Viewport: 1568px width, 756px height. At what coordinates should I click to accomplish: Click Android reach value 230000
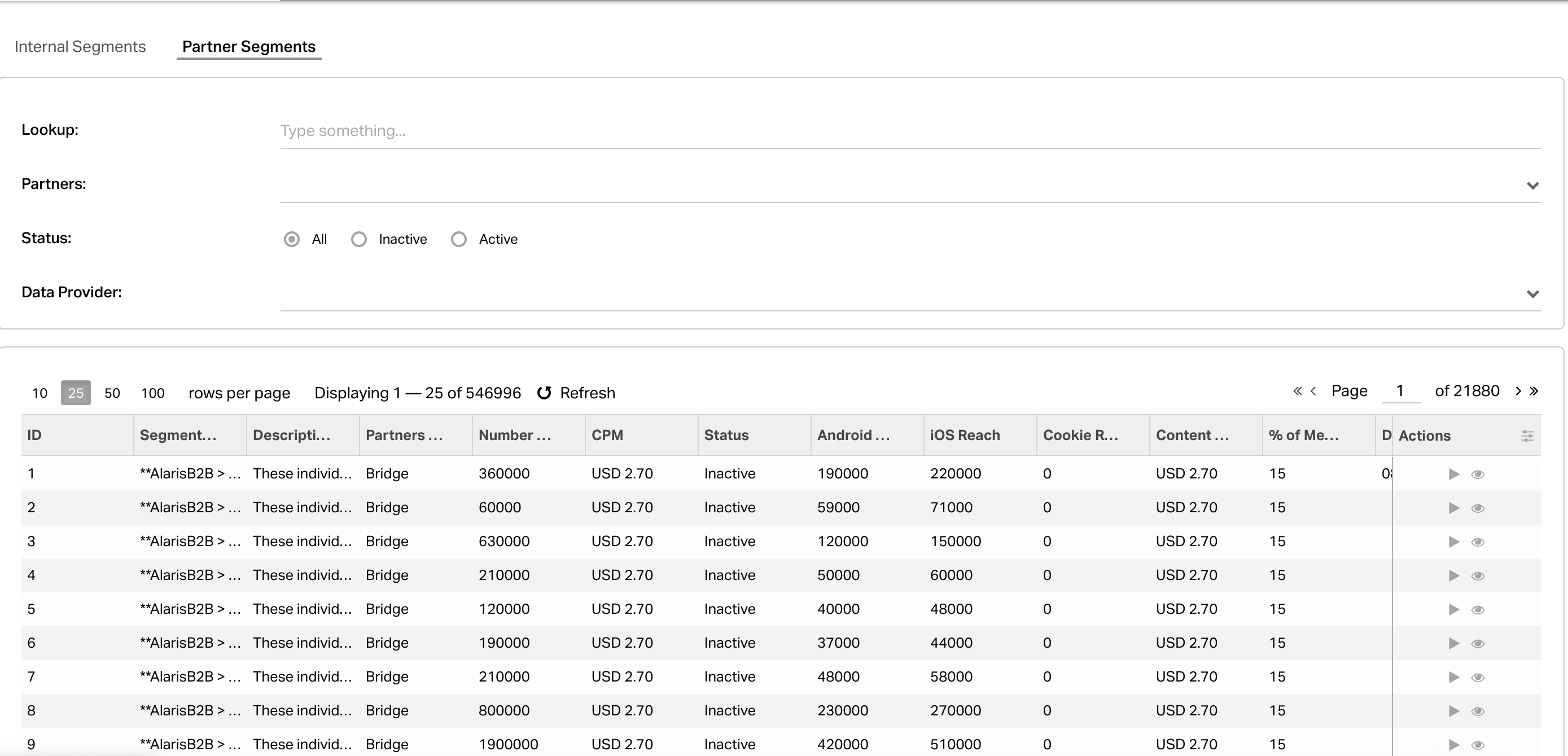click(843, 710)
